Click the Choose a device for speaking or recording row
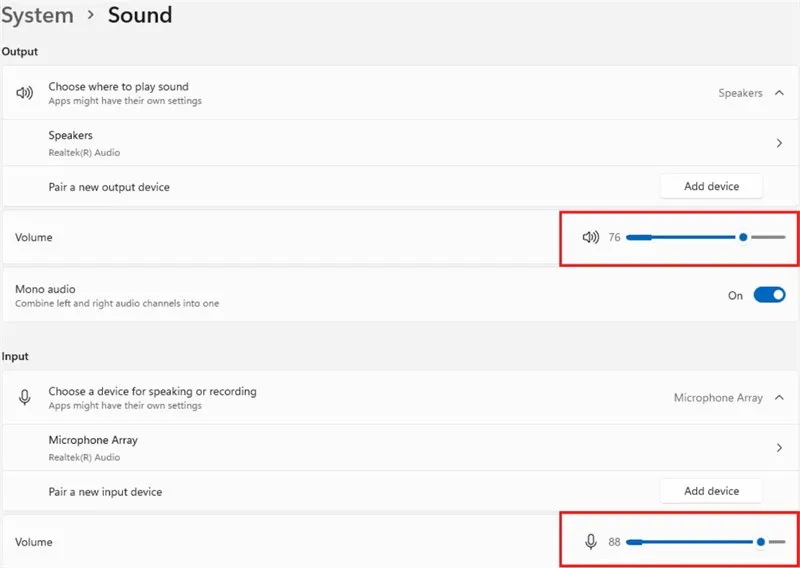Image resolution: width=800 pixels, height=568 pixels. pyautogui.click(x=300, y=397)
